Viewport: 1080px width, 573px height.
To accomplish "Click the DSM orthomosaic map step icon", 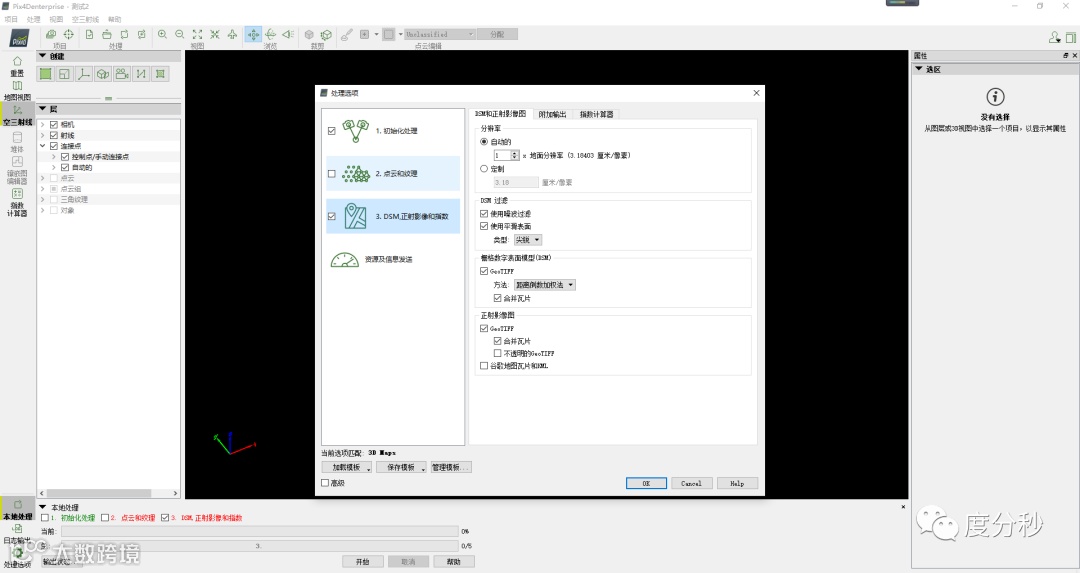I will pyautogui.click(x=355, y=216).
